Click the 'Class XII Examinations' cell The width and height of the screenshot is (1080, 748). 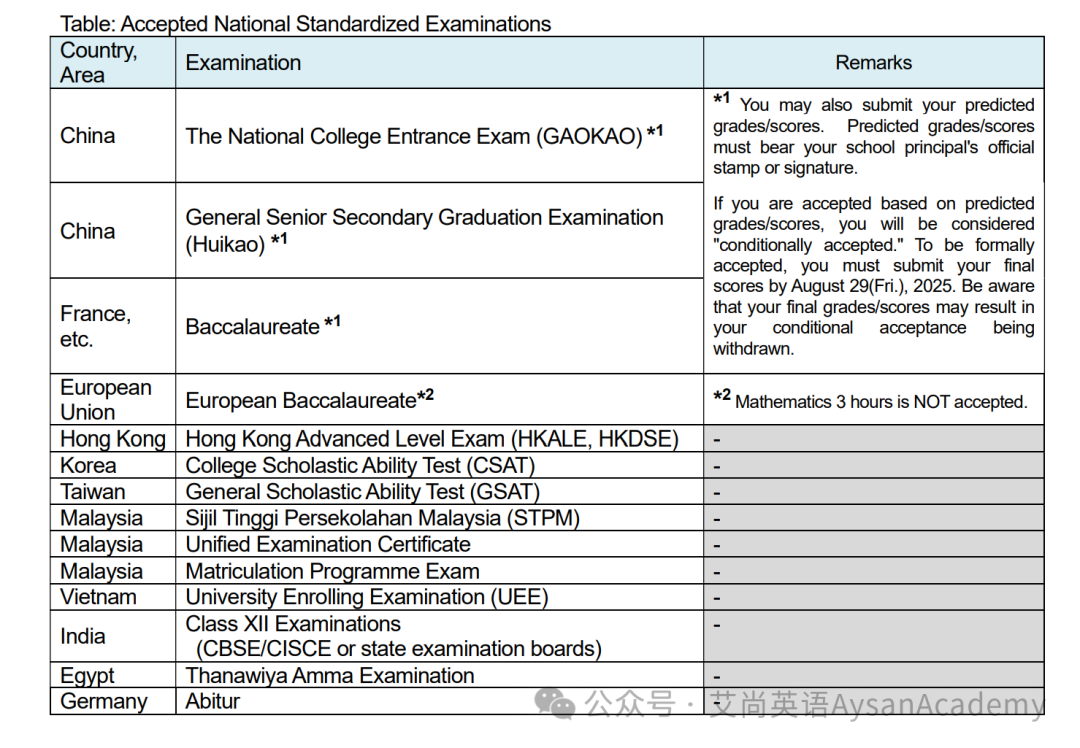coord(439,636)
